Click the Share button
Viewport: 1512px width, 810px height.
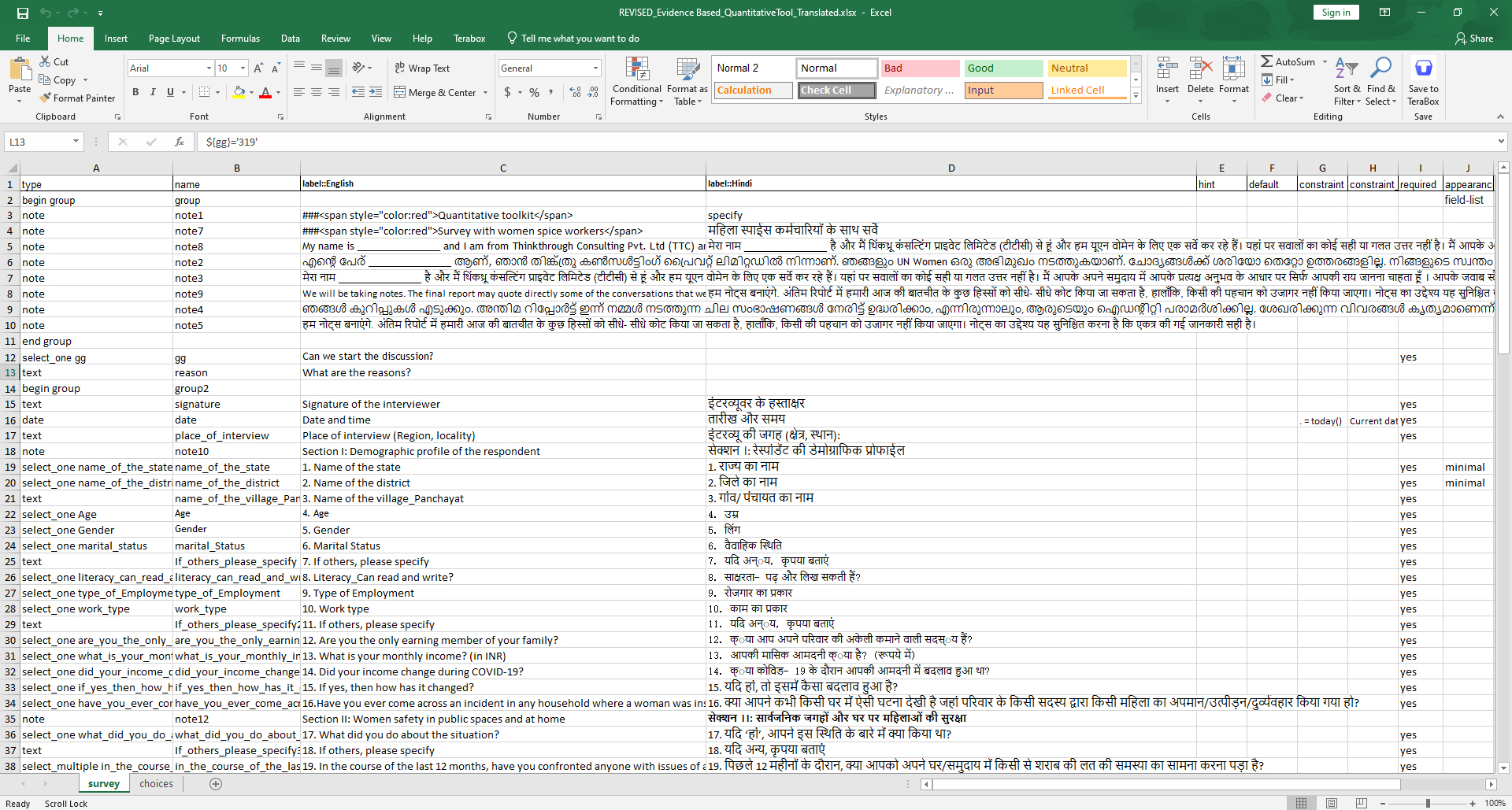(x=1474, y=39)
